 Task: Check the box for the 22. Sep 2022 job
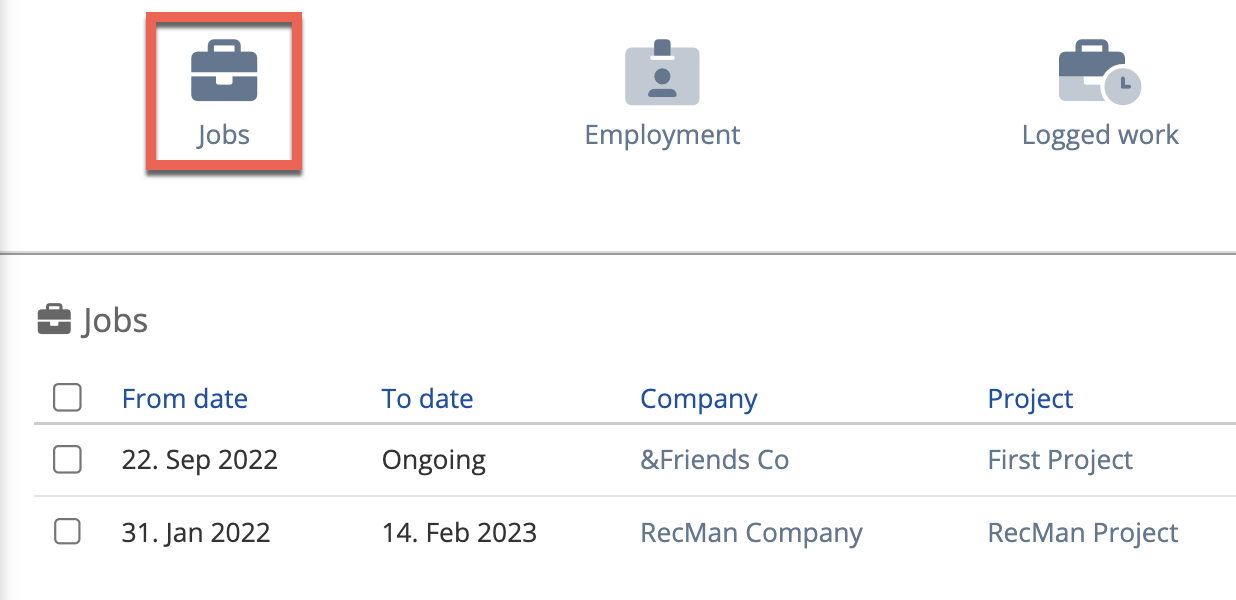pyautogui.click(x=67, y=459)
